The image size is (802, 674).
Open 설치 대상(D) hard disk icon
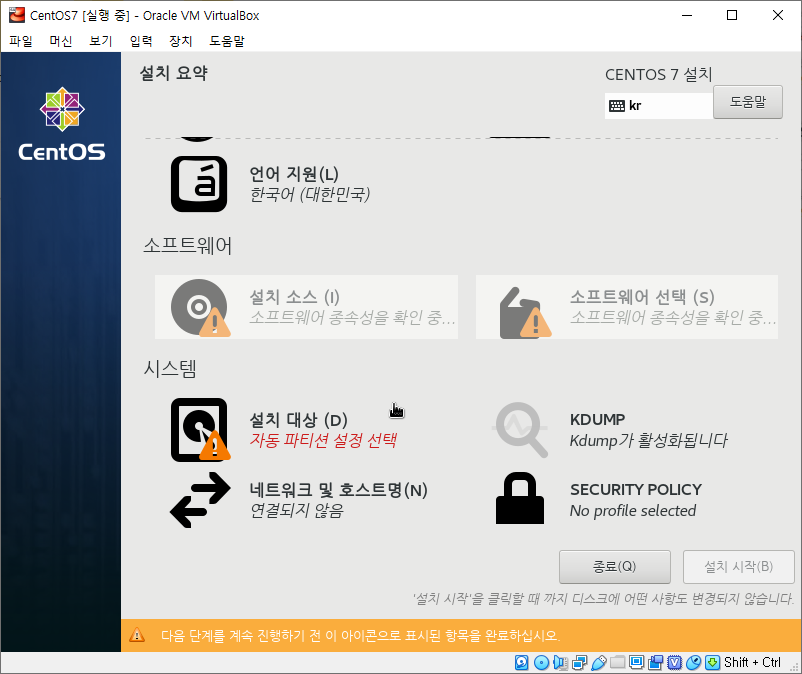[x=199, y=430]
